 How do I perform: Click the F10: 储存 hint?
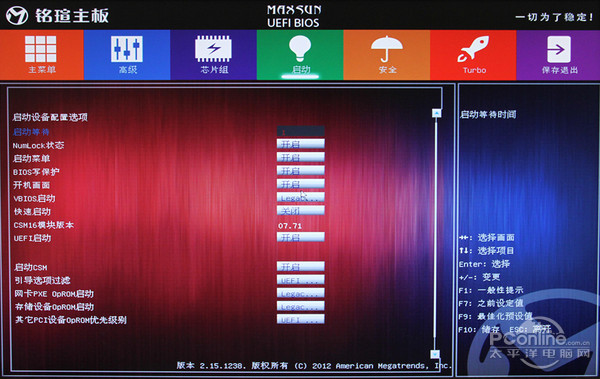click(x=479, y=330)
